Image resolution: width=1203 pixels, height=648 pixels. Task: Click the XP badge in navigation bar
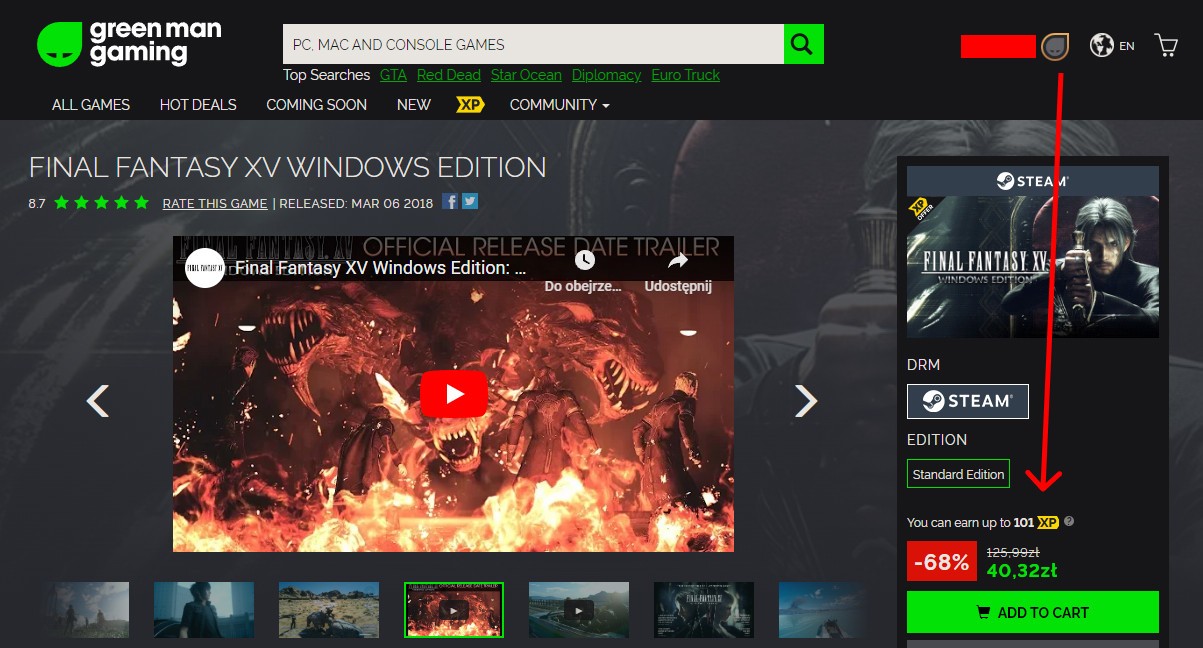coord(470,104)
